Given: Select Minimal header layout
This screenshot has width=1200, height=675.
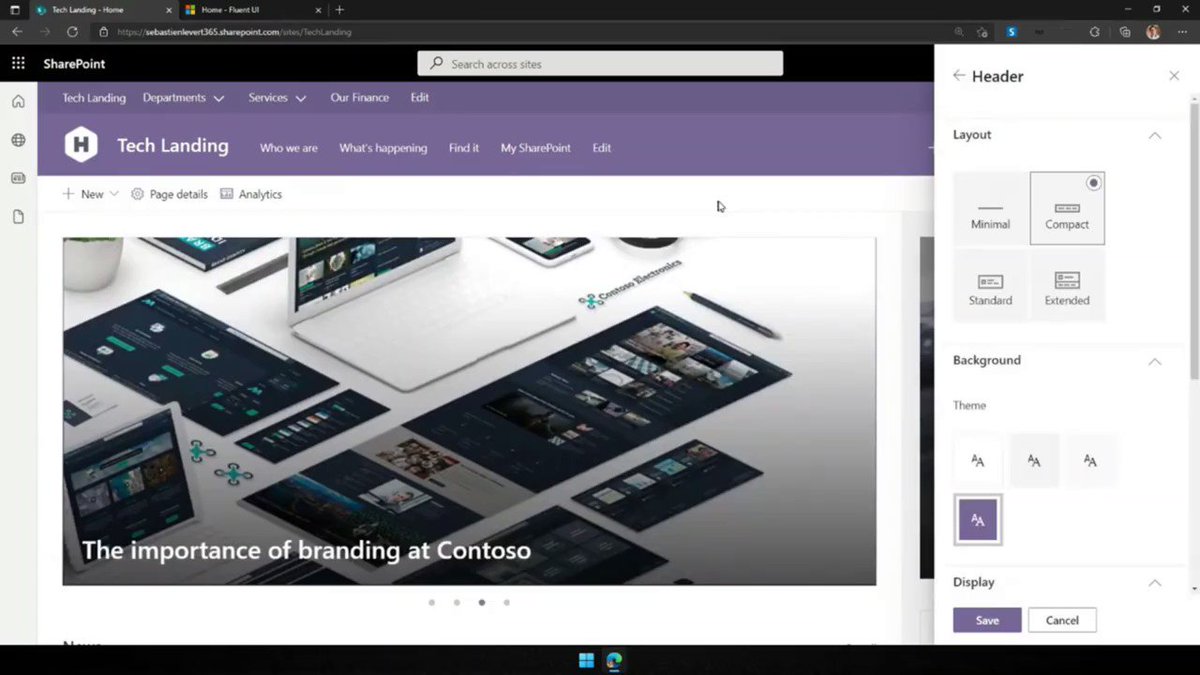Looking at the screenshot, I should point(990,208).
